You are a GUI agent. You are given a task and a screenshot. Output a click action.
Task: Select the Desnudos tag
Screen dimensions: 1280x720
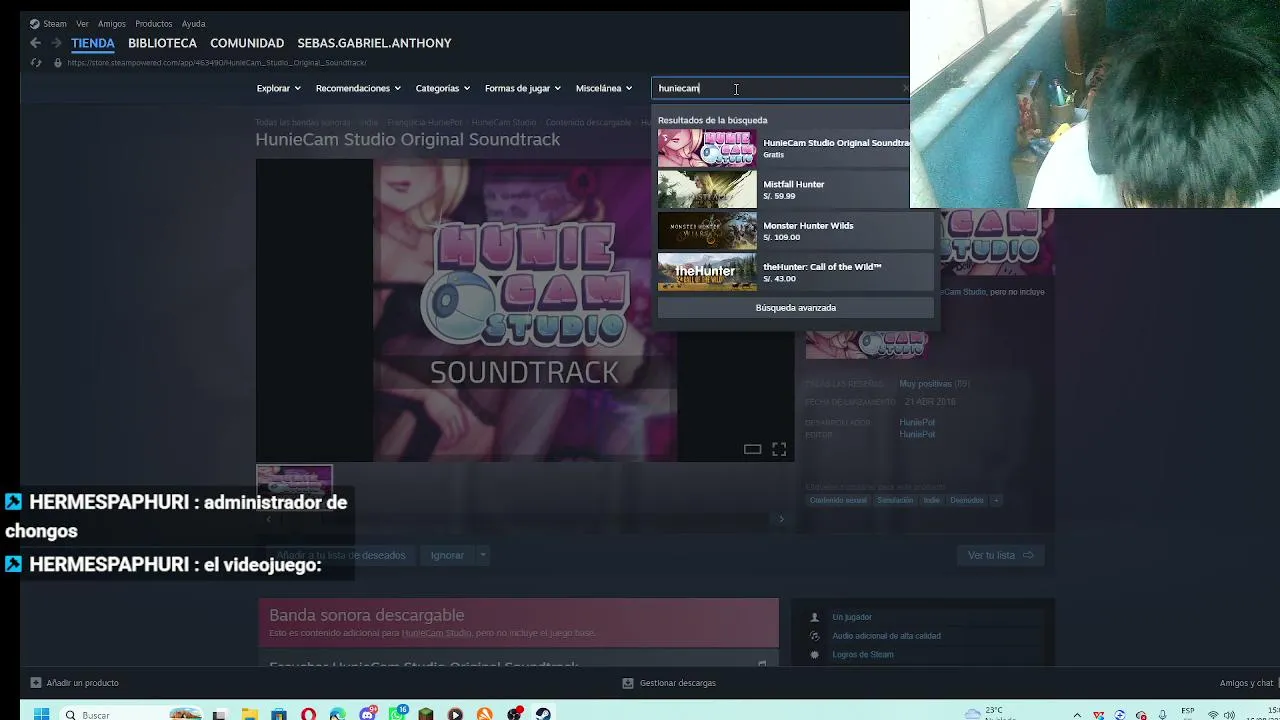967,500
